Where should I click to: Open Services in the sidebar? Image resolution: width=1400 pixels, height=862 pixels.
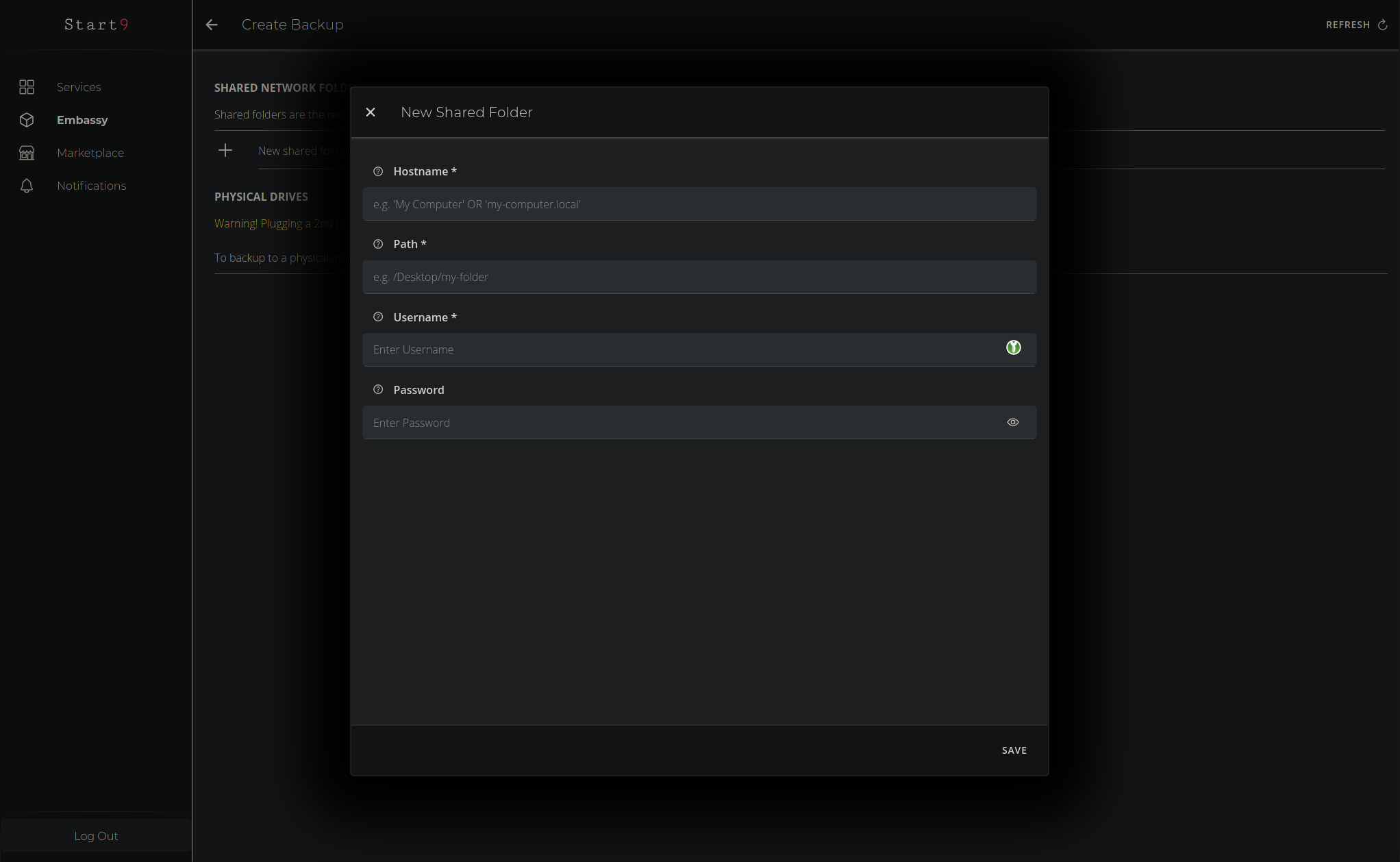[79, 87]
